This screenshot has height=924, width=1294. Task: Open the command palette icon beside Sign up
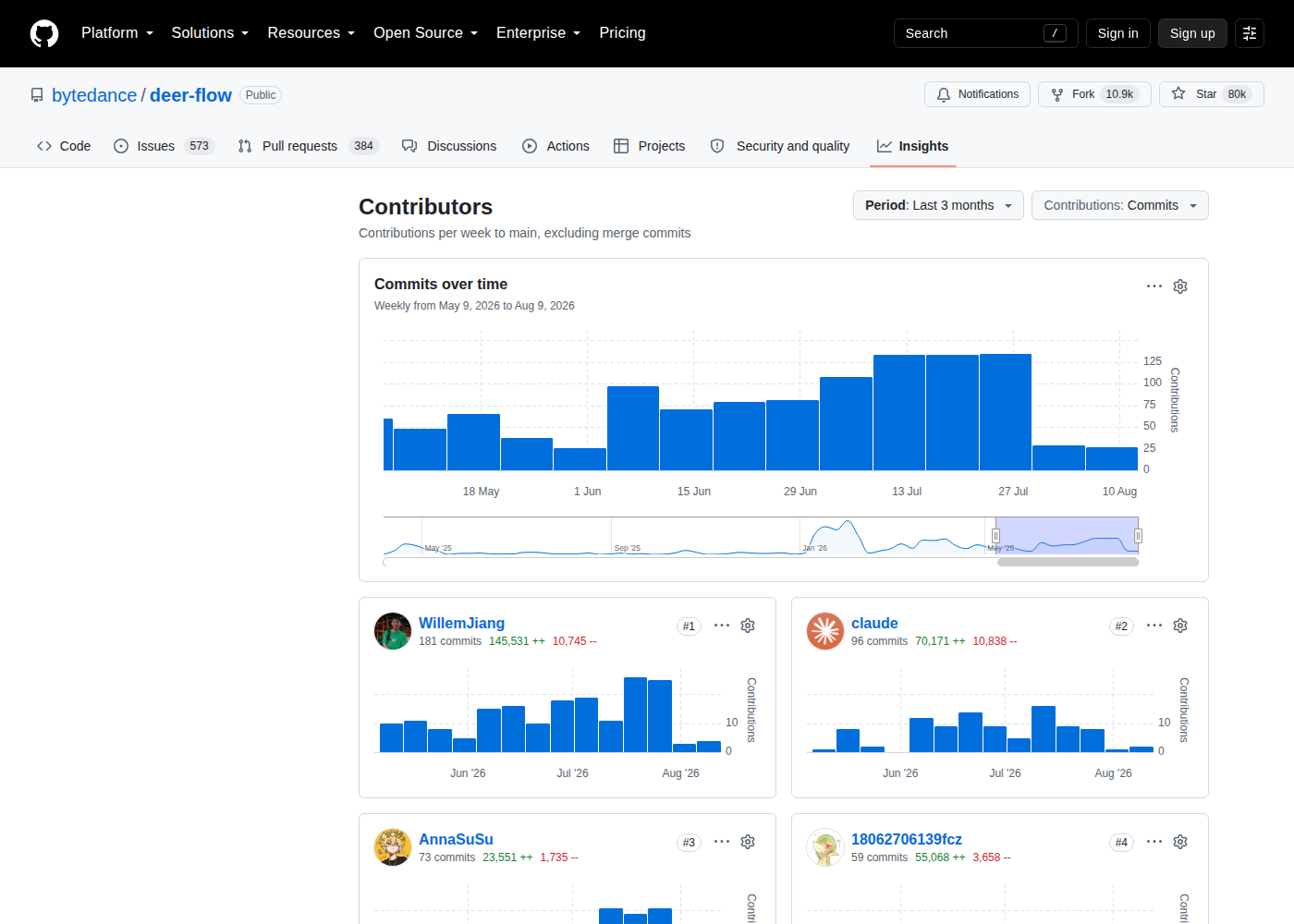[x=1250, y=33]
